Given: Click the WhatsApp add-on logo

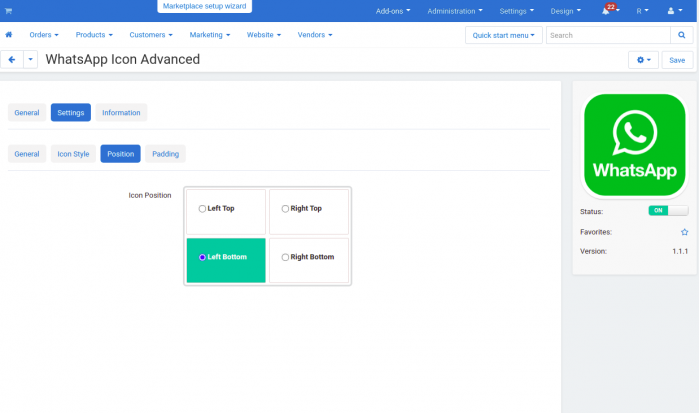Looking at the screenshot, I should coord(634,145).
